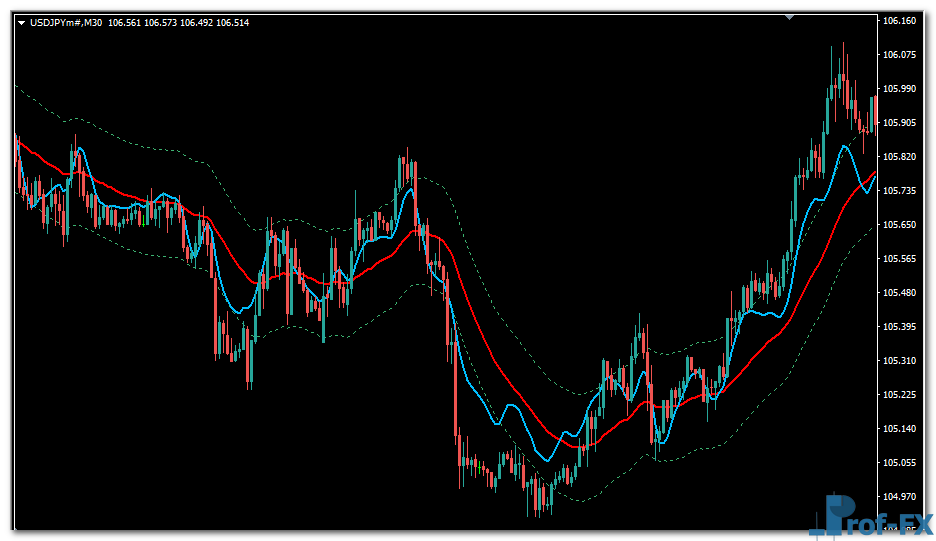Click the 106.075 price axis label
The width and height of the screenshot is (936, 541).
[901, 55]
